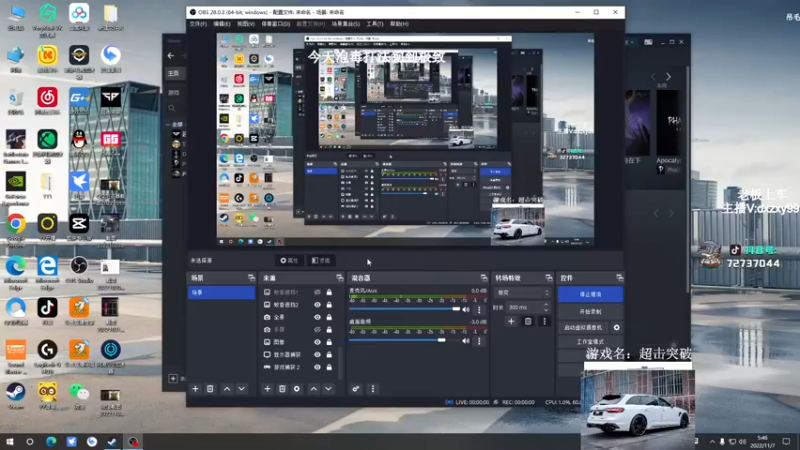Open three-dot transition properties menu in 转场特效
Image resolution: width=800 pixels, height=450 pixels.
tap(544, 321)
